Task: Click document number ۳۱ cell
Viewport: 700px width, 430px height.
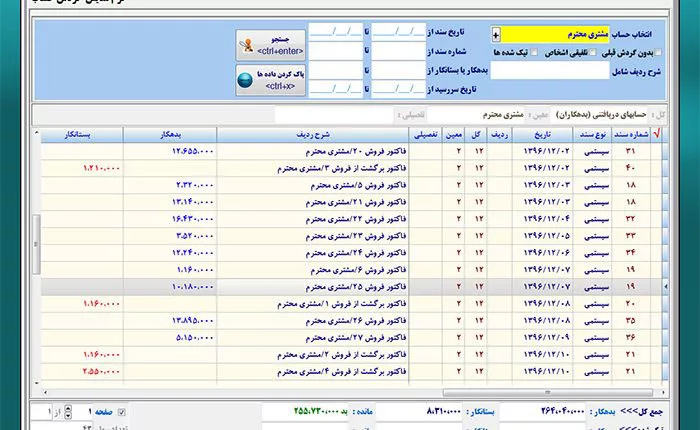Action: pos(630,151)
